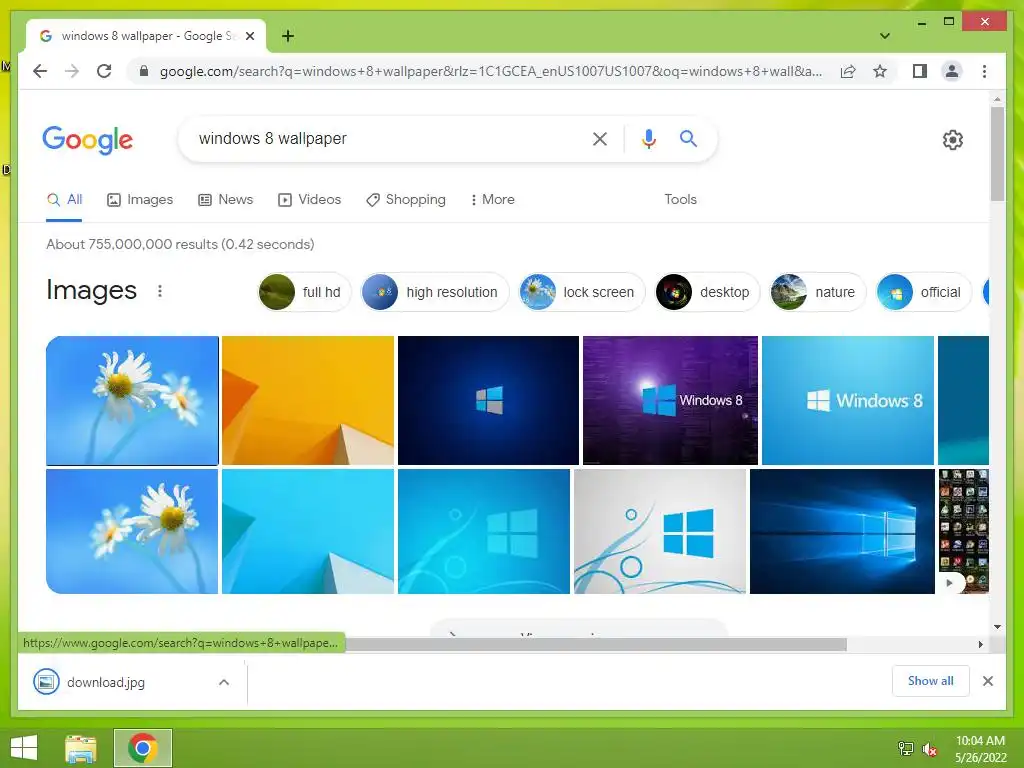
Task: Open the bottom-row daisy wallpaper thumbnail
Action: tap(132, 532)
